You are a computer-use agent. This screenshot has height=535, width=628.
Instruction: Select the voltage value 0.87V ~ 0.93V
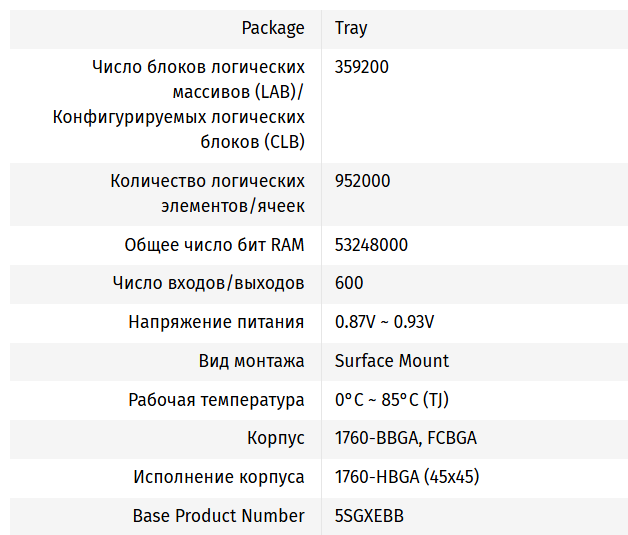click(x=384, y=322)
